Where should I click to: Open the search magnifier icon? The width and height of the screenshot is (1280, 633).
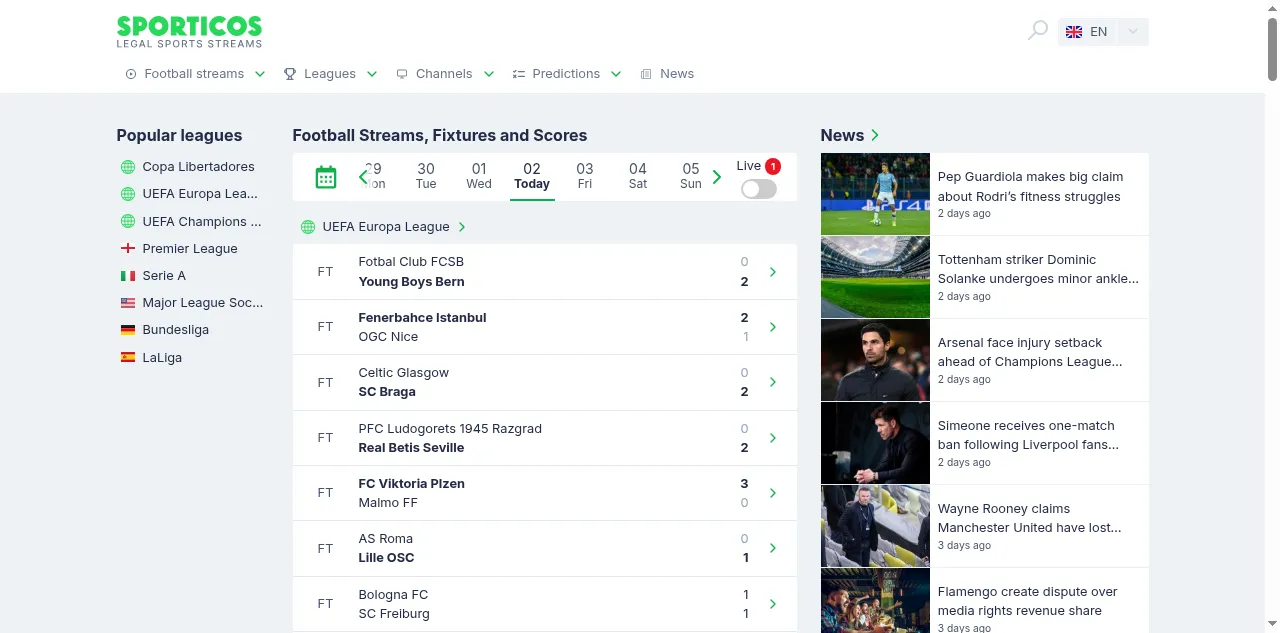click(1037, 31)
